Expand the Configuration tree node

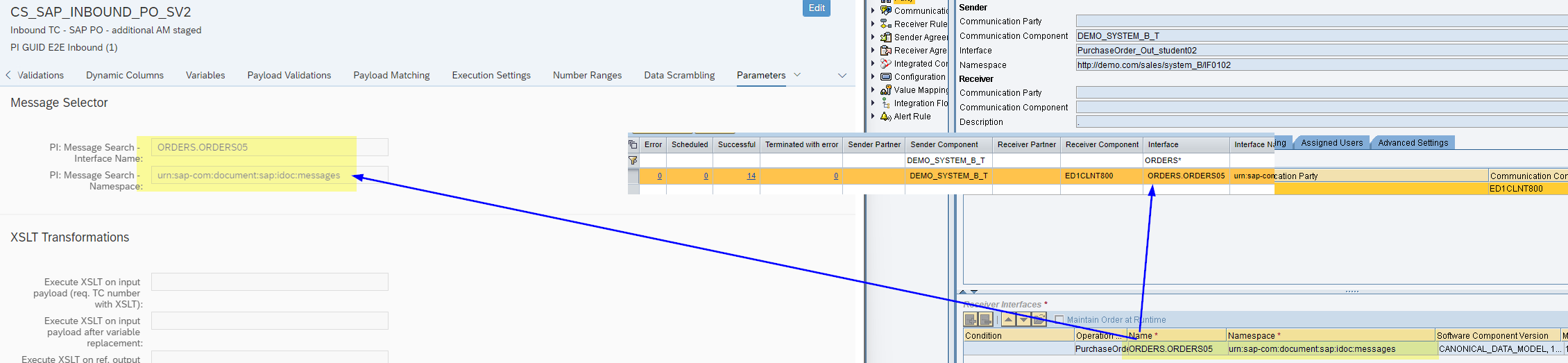pyautogui.click(x=873, y=77)
